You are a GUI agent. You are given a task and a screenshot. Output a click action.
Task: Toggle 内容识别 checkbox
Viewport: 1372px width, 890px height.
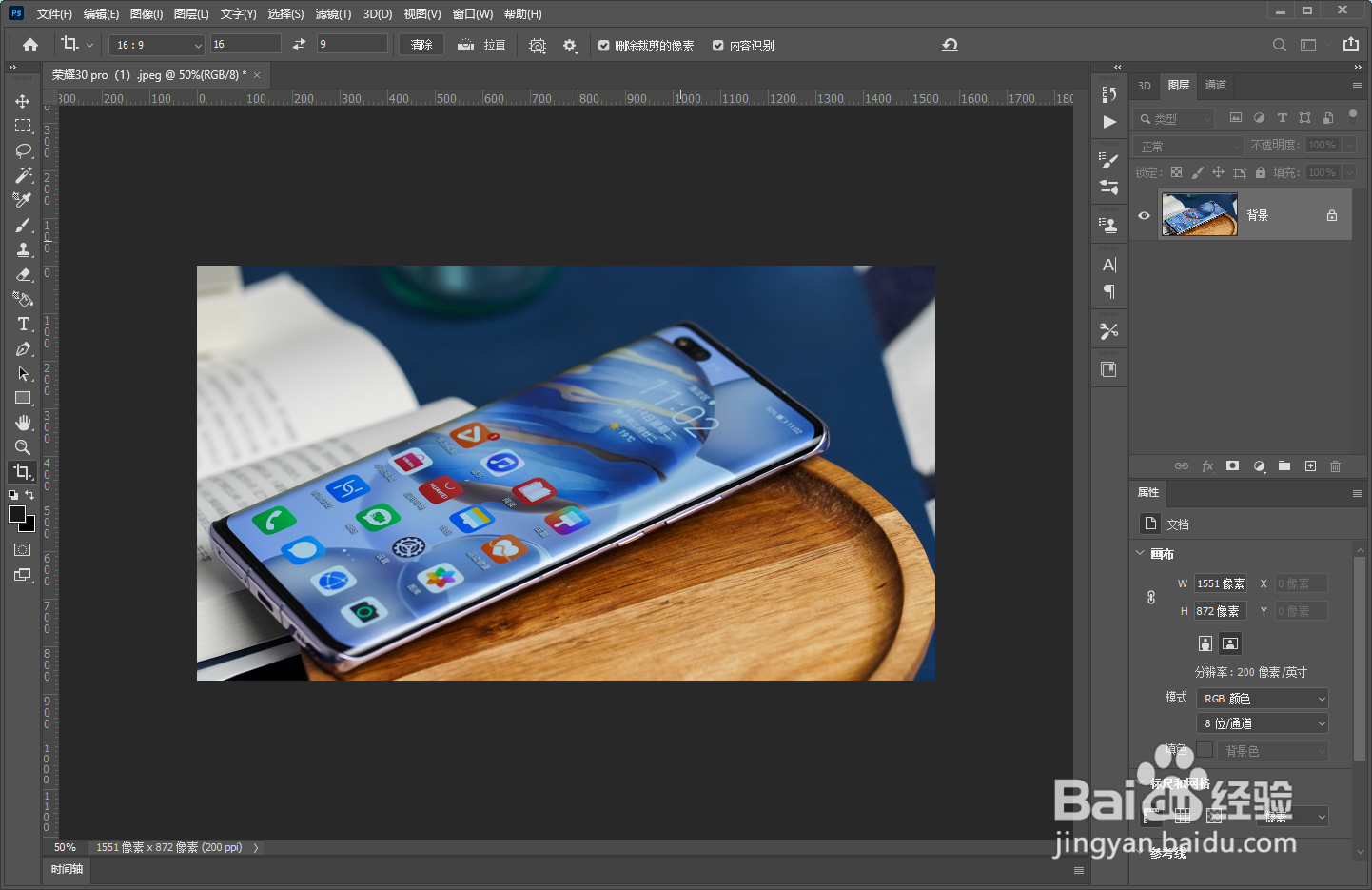(717, 46)
